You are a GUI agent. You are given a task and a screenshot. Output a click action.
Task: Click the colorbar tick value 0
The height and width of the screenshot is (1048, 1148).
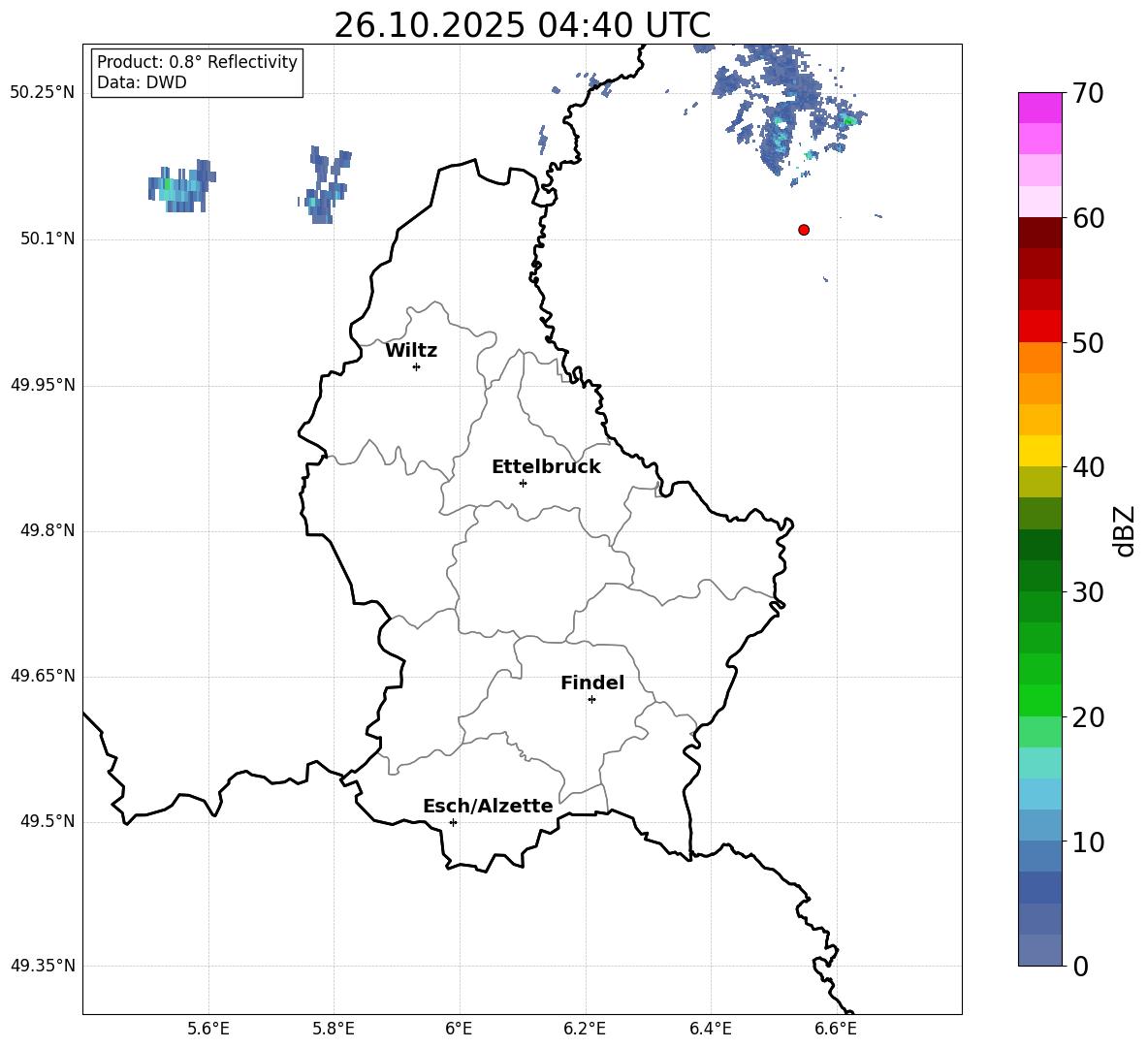click(x=1080, y=966)
